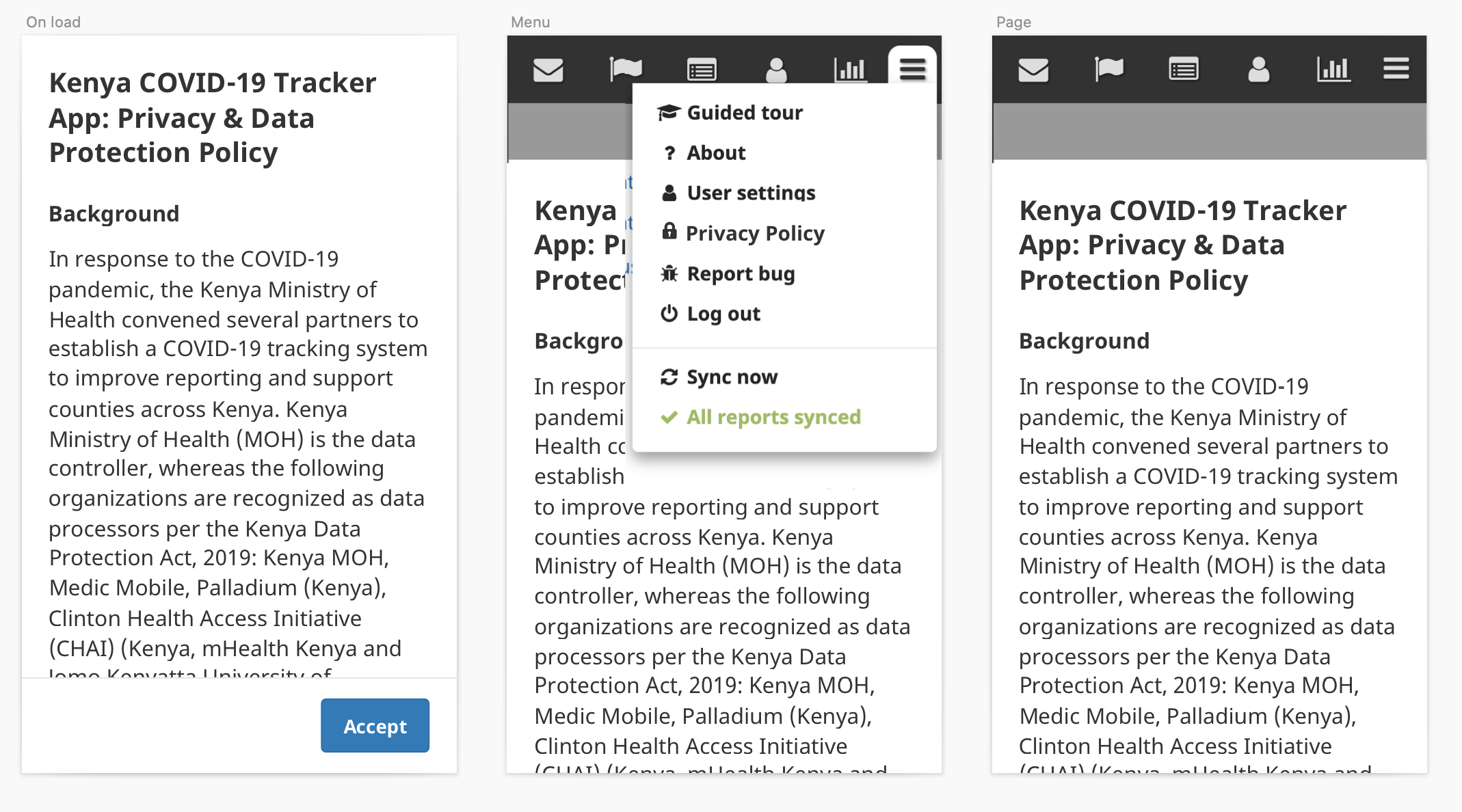Open Tasks flag icon in Menu panel
Viewport: 1462px width, 812px height.
tap(626, 70)
